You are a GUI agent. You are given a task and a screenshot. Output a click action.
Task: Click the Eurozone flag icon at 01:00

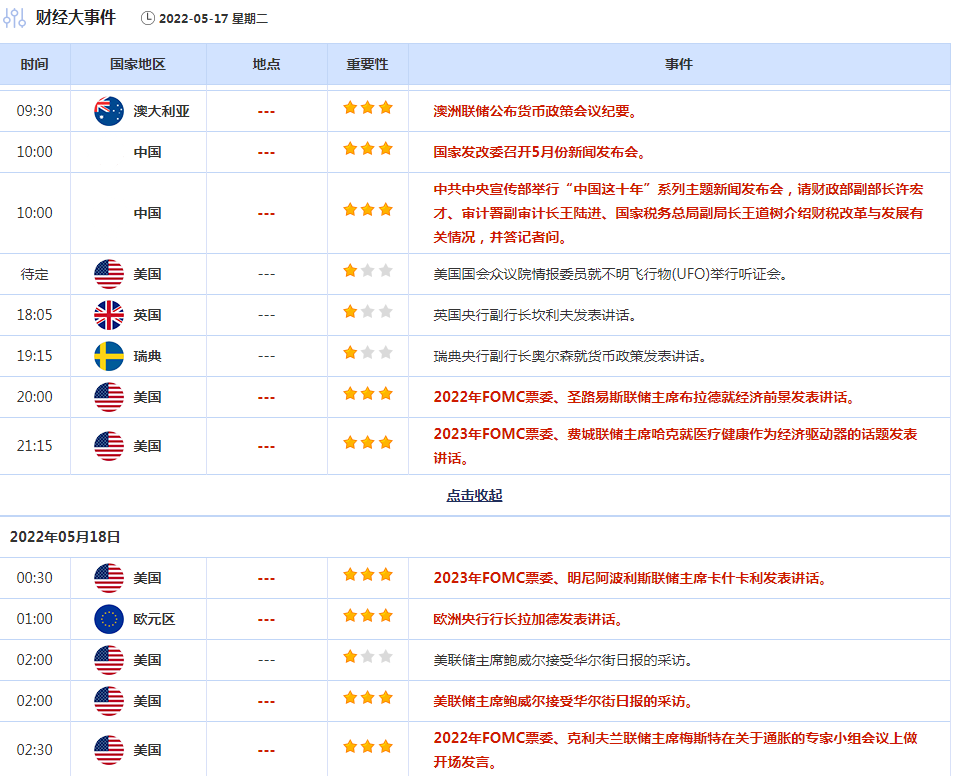tap(109, 619)
